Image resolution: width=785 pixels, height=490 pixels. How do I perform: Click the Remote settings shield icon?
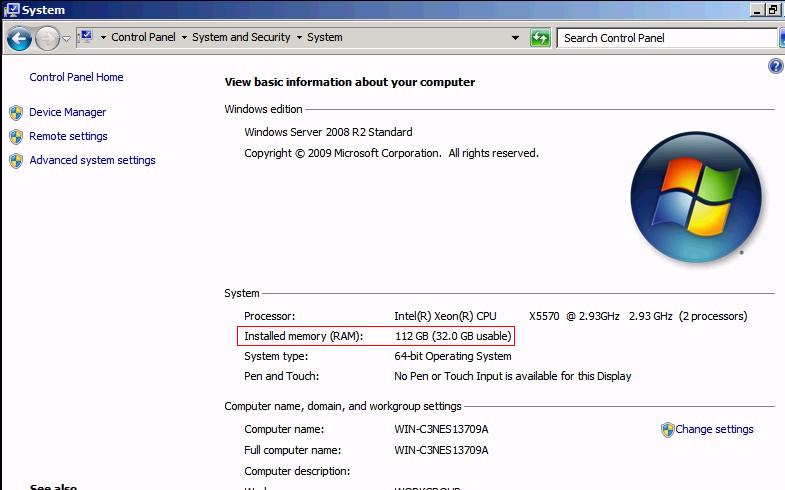point(16,137)
